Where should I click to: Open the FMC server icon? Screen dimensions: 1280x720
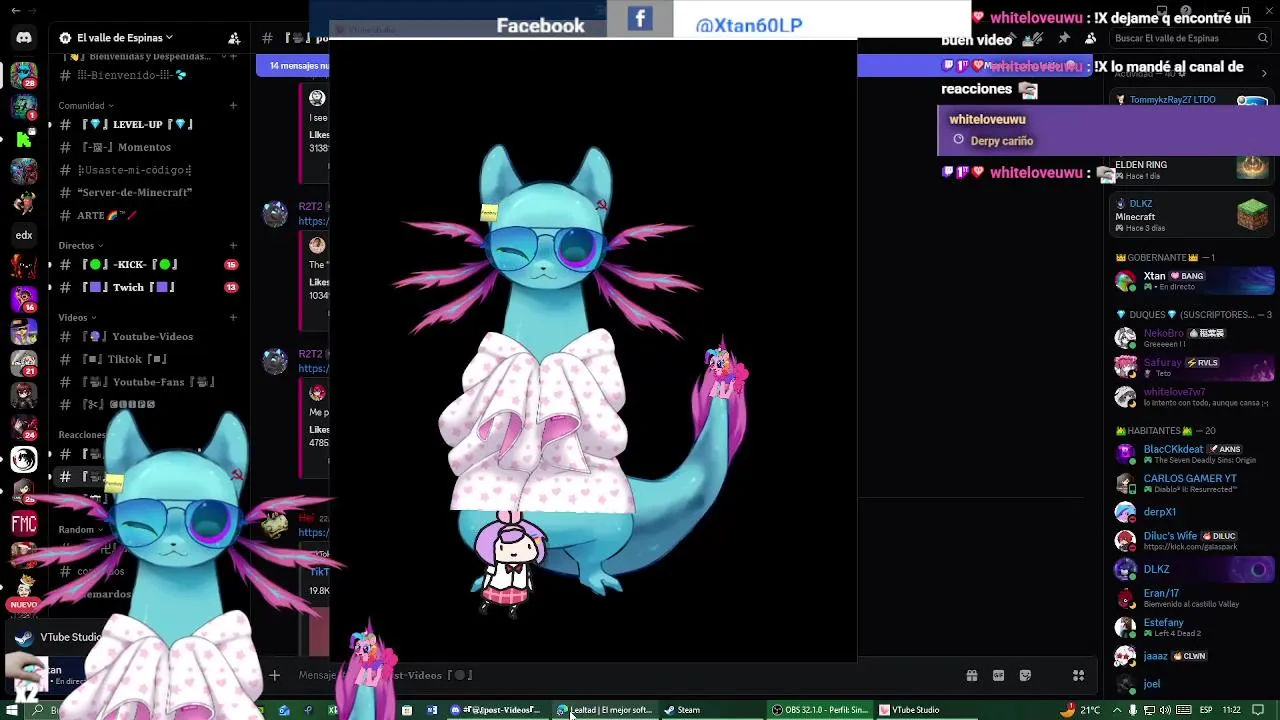click(24, 523)
